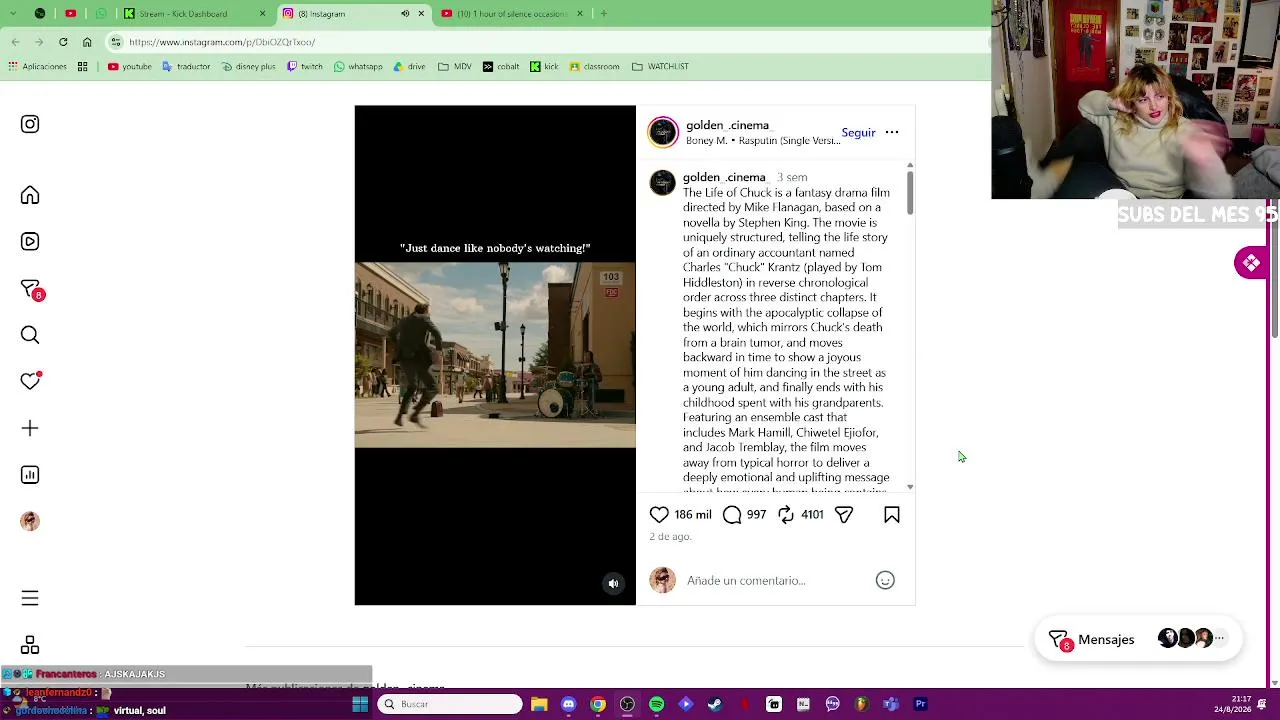Viewport: 1280px width, 720px height.
Task: Open youtube bookmark
Action: click(x=130, y=67)
